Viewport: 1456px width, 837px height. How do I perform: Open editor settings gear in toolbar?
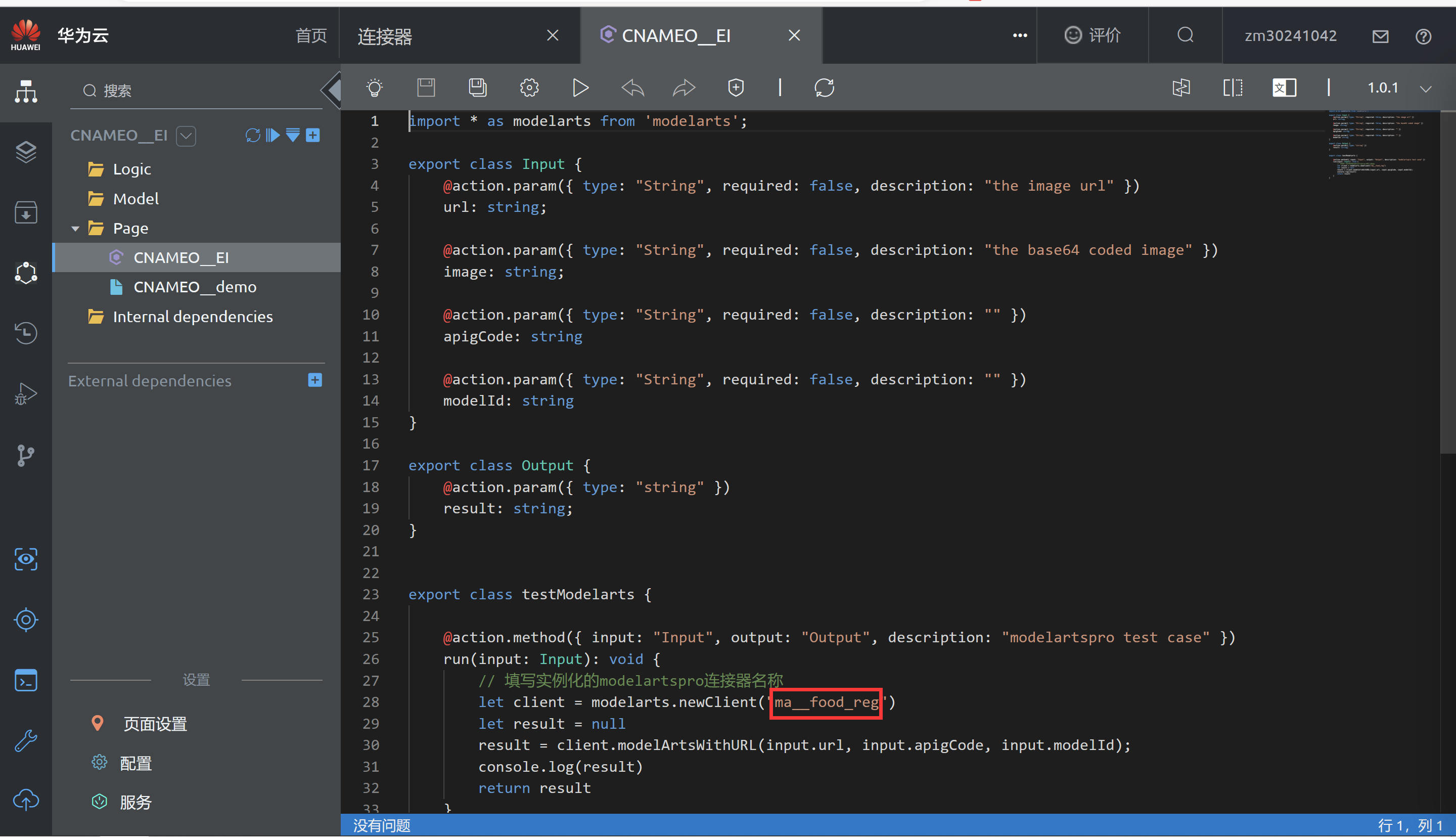(529, 88)
